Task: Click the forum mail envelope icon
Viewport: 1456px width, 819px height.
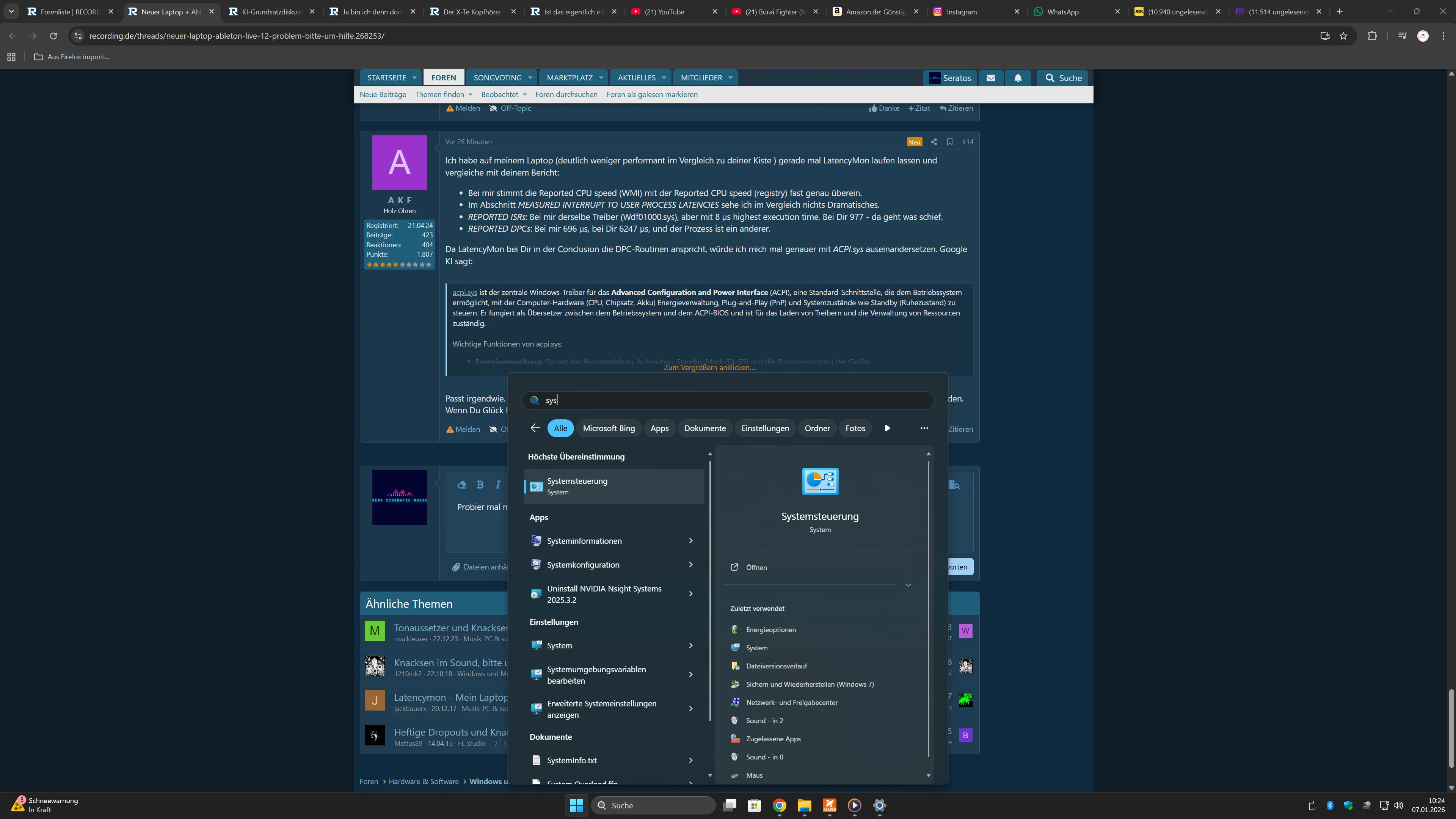Action: pyautogui.click(x=991, y=78)
